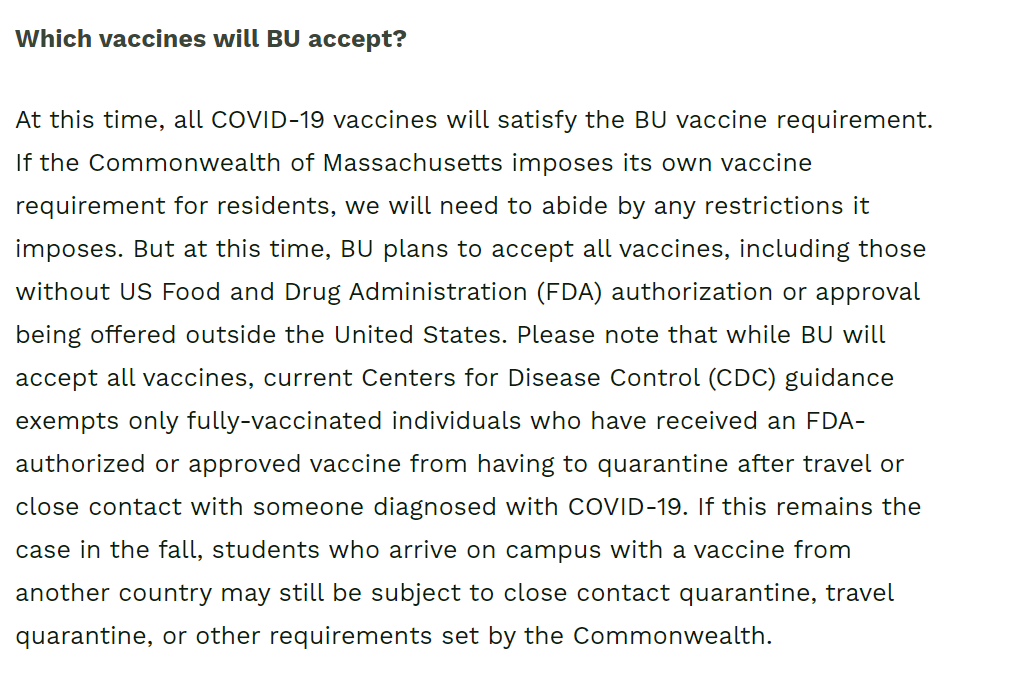This screenshot has width=1015, height=688.
Task: Click the word 'exempts' at line start
Action: click(x=67, y=421)
